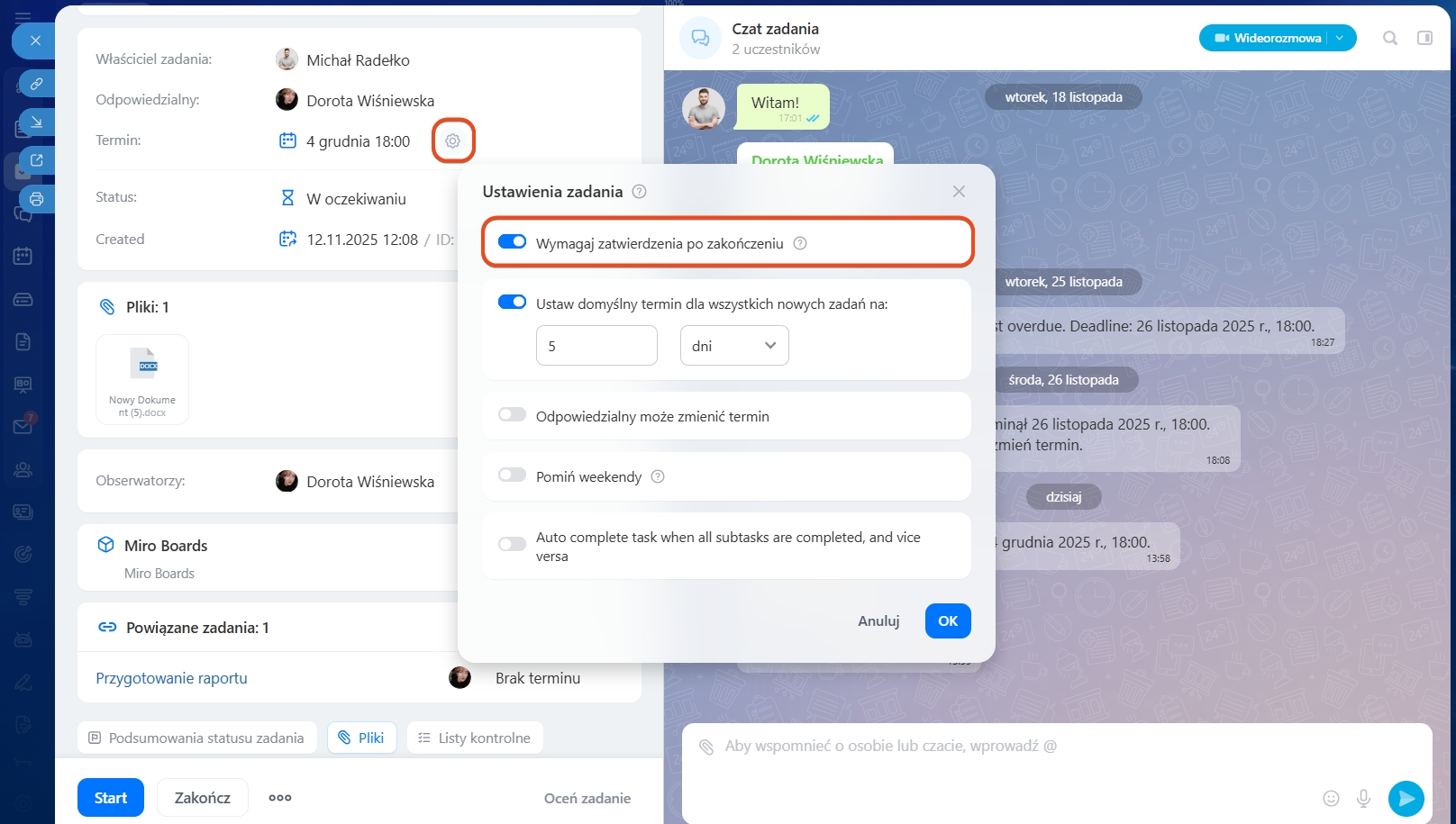Attach a file with the chat paperclip icon

(707, 747)
